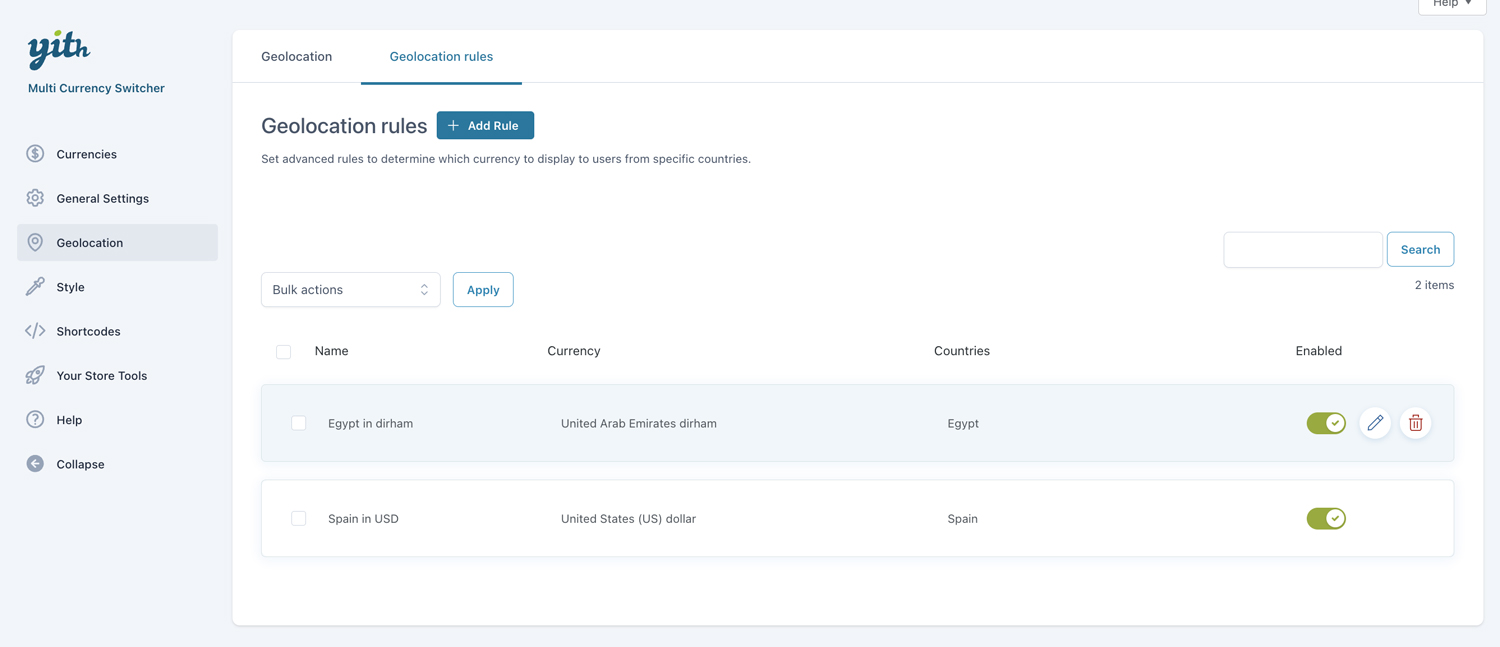This screenshot has height=647, width=1500.
Task: Click the Help question mark icon
Action: [x=35, y=420]
